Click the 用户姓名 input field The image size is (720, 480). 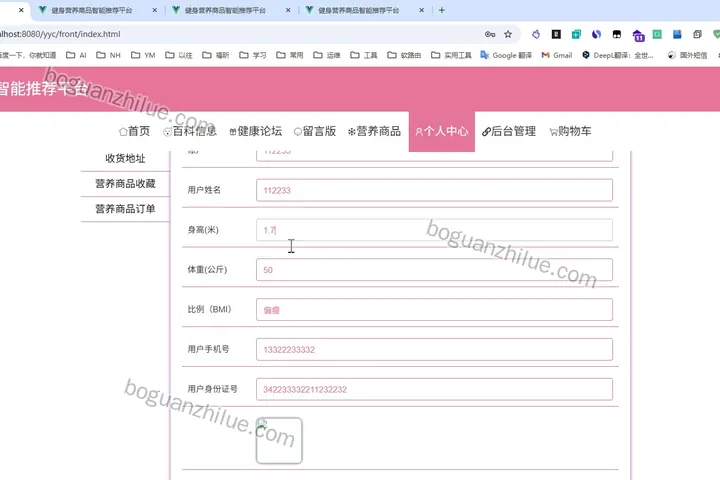(x=434, y=190)
